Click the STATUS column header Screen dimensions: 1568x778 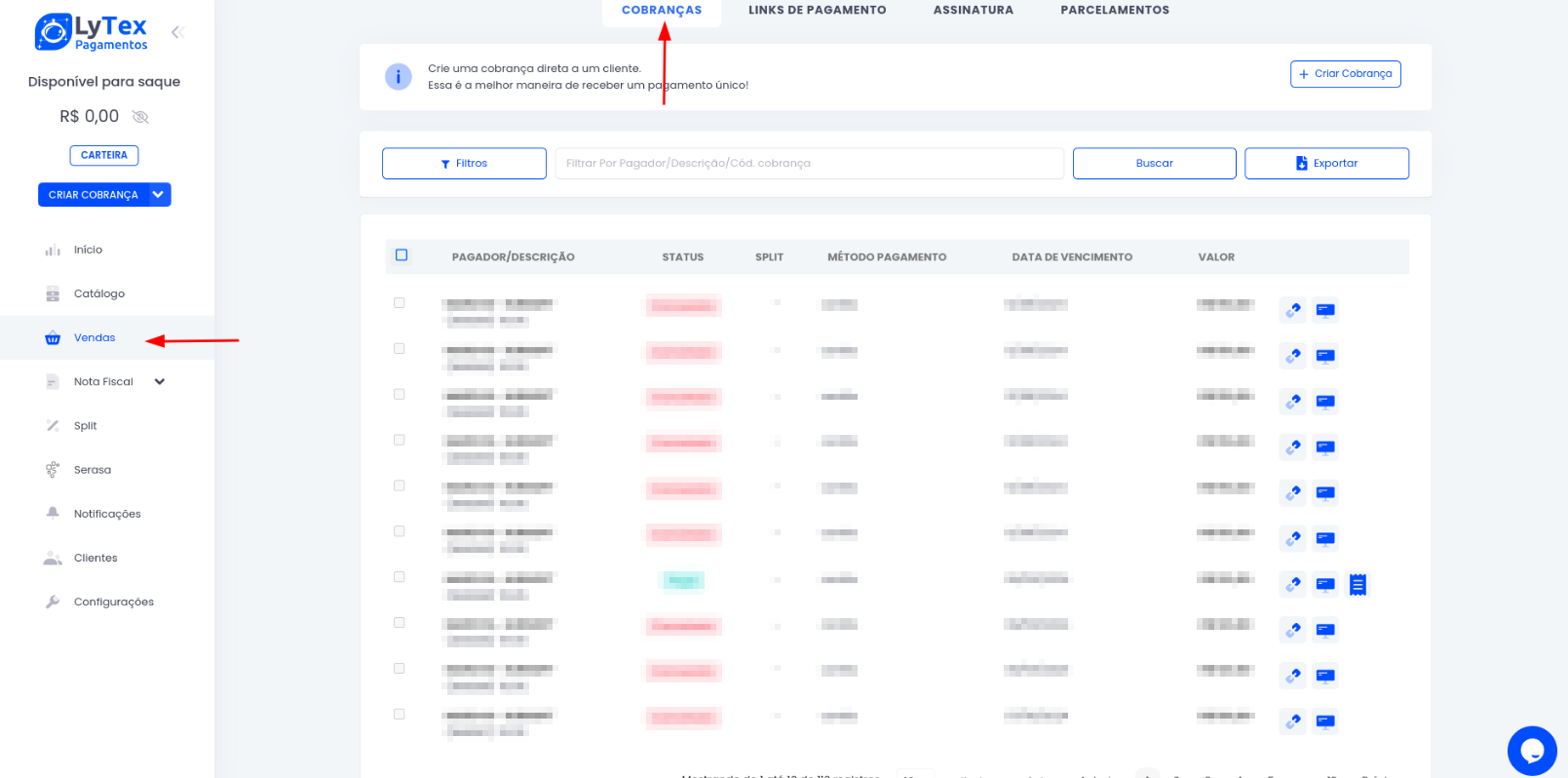(x=683, y=257)
